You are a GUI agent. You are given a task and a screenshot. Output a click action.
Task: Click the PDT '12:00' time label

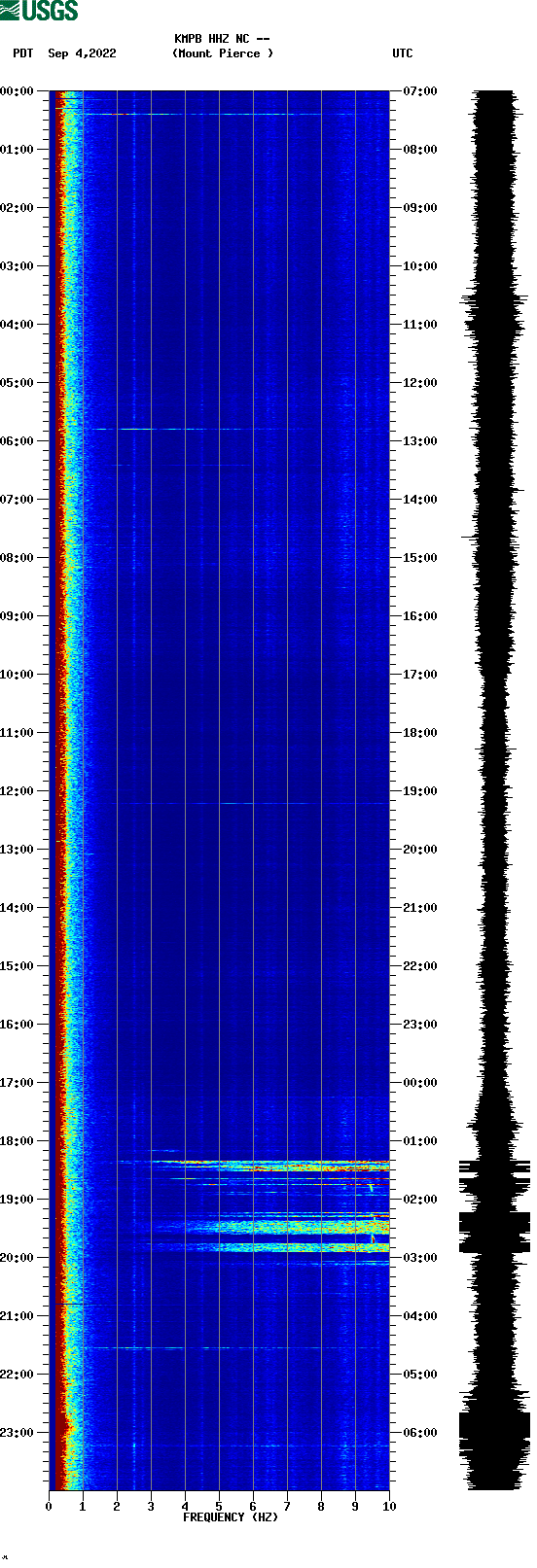(17, 791)
